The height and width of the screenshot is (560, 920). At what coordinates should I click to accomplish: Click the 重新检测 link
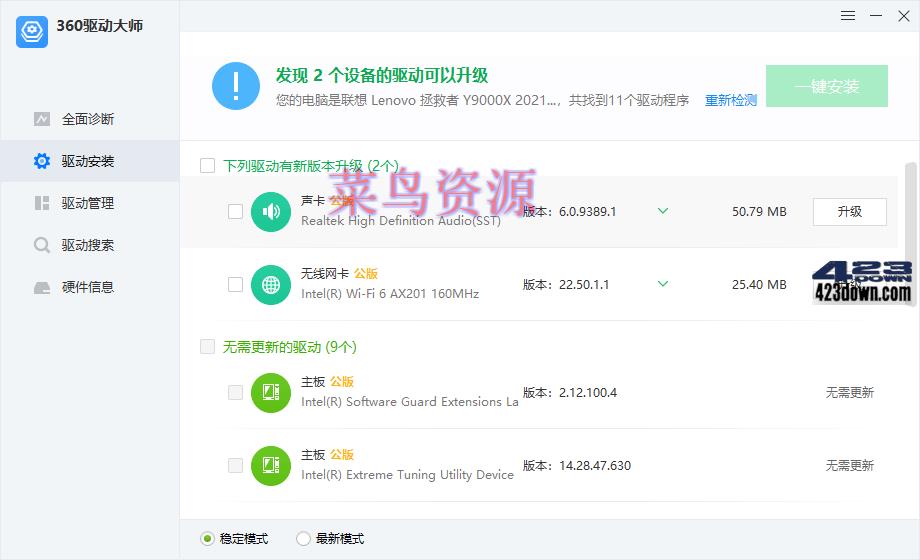(x=730, y=100)
